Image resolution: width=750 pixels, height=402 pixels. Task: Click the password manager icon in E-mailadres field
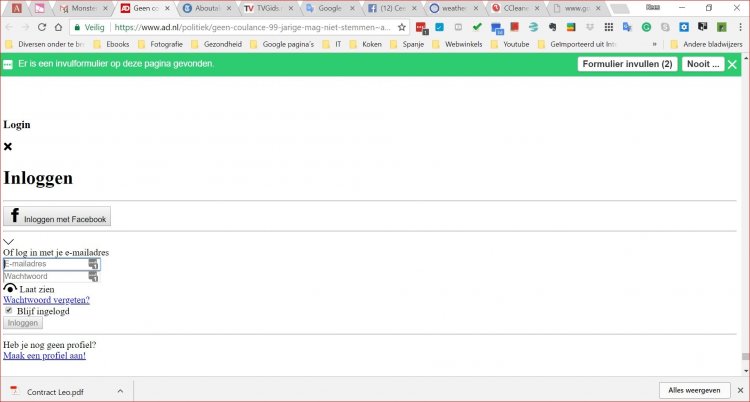(x=93, y=264)
